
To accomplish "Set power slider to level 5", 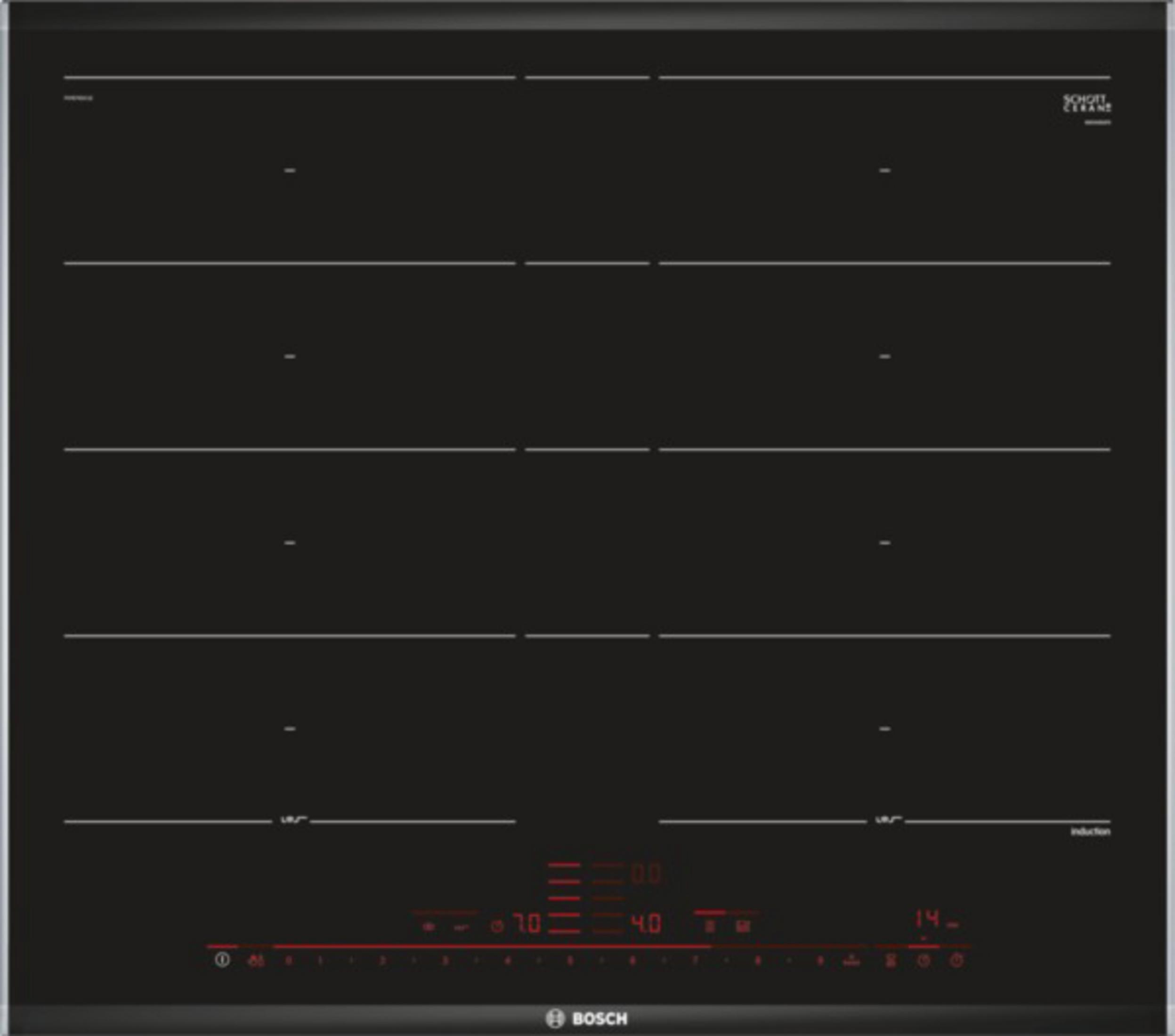I will click(570, 961).
